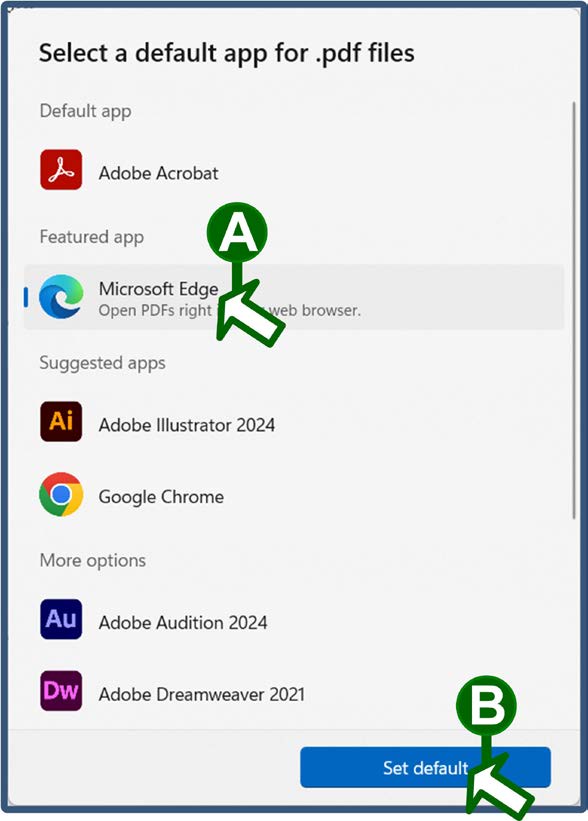Click the Set default button

coord(425,768)
